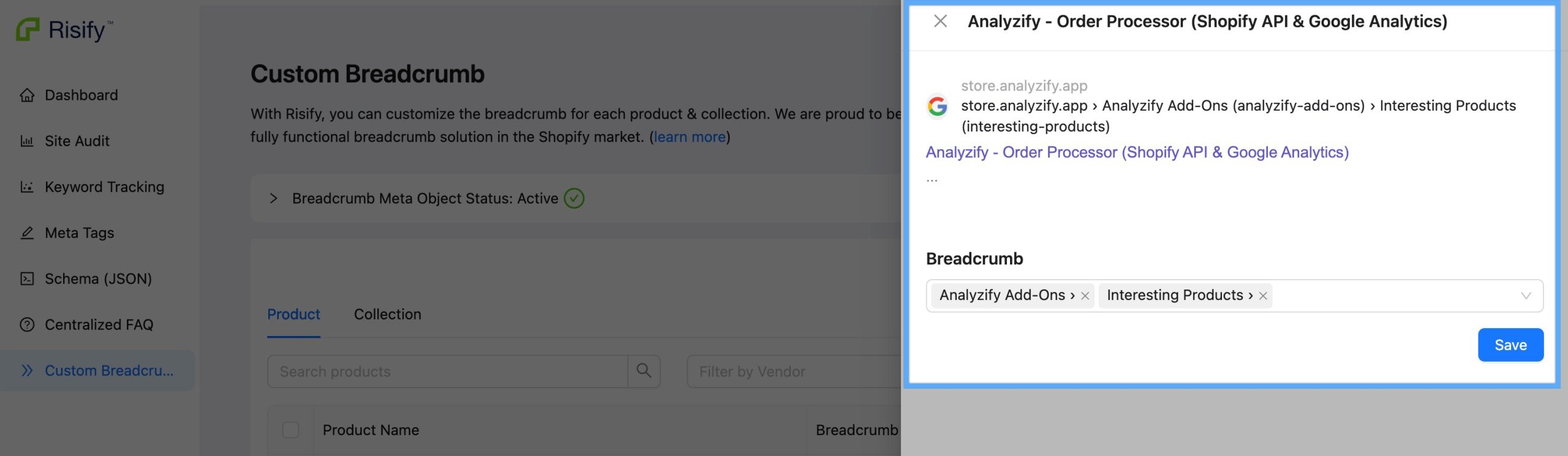Switch to the Collection tab
The image size is (1568, 456).
pyautogui.click(x=388, y=315)
